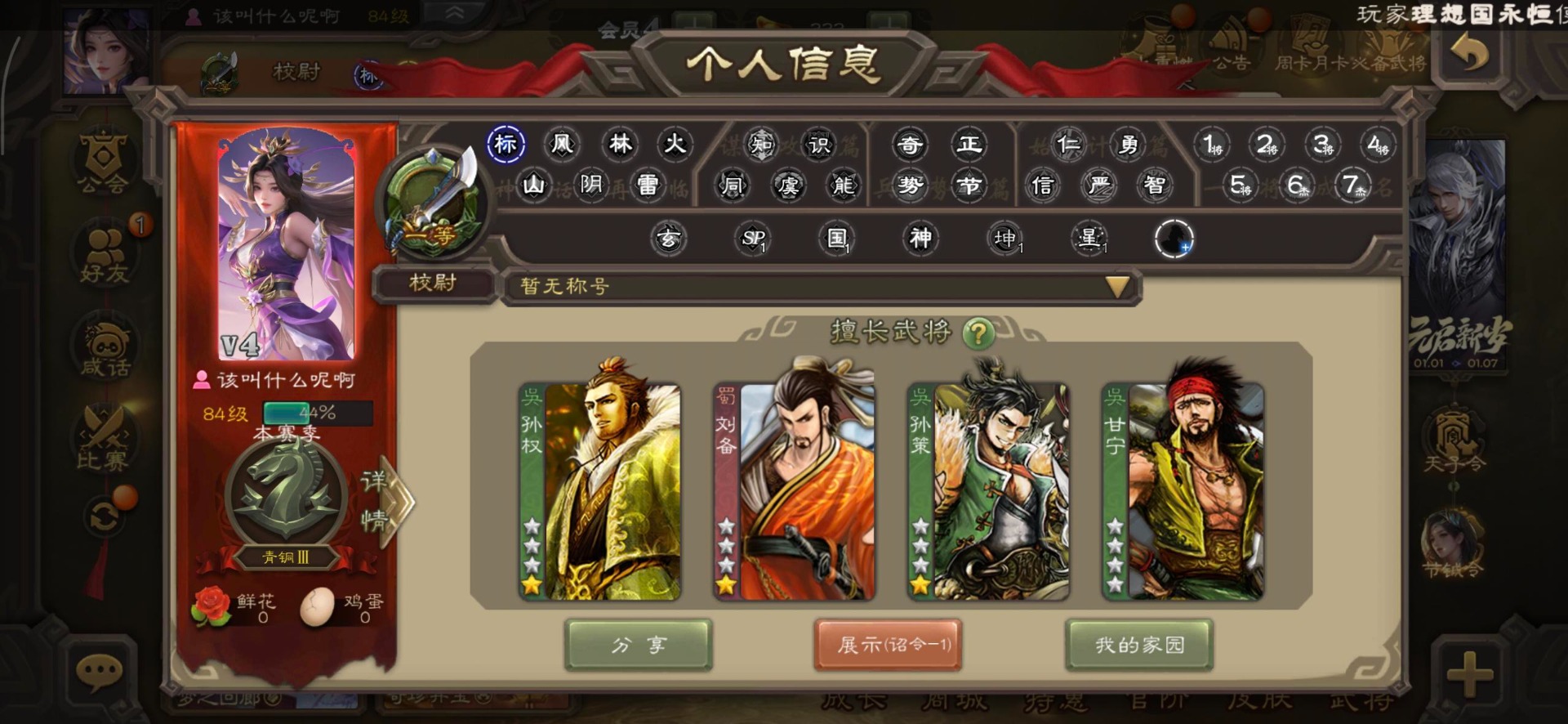Open the chat speech bubble icon
The image size is (1568, 724).
[x=99, y=672]
